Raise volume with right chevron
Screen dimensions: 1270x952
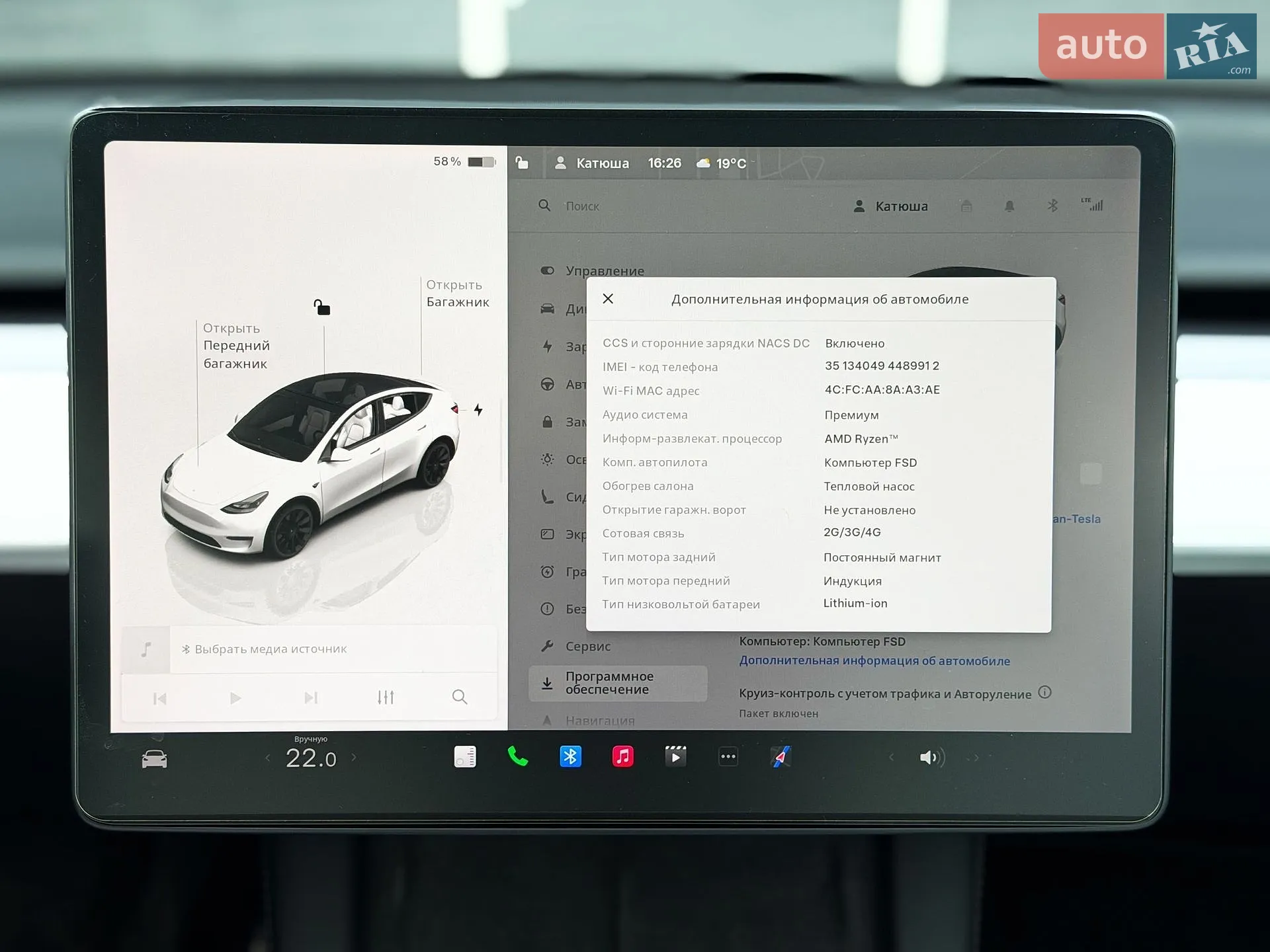point(976,758)
